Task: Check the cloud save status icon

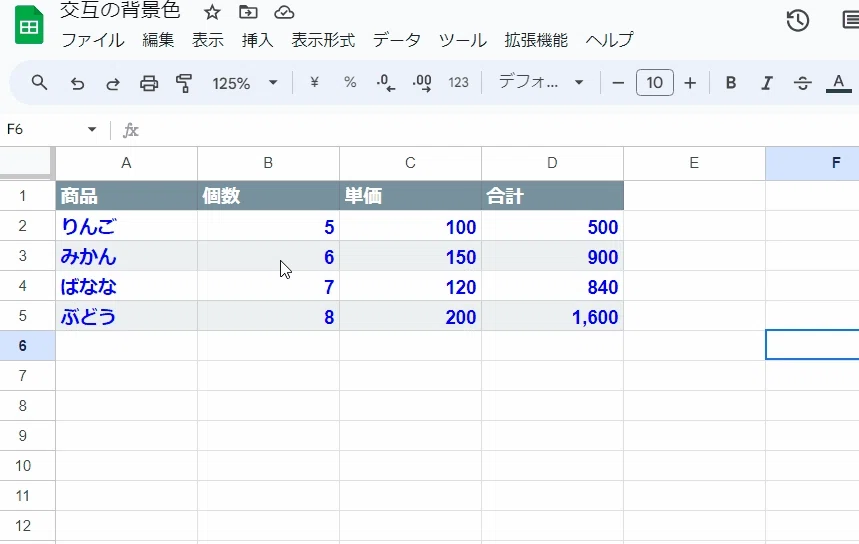Action: click(x=284, y=12)
